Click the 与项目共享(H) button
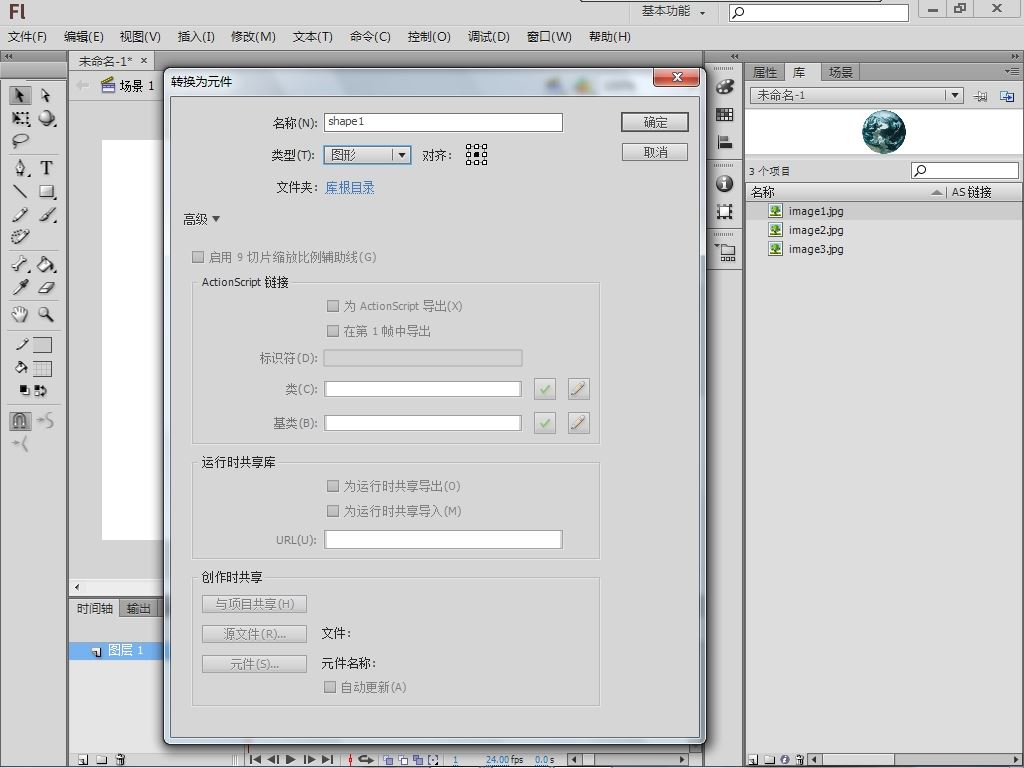Viewport: 1024px width, 768px height. point(254,604)
